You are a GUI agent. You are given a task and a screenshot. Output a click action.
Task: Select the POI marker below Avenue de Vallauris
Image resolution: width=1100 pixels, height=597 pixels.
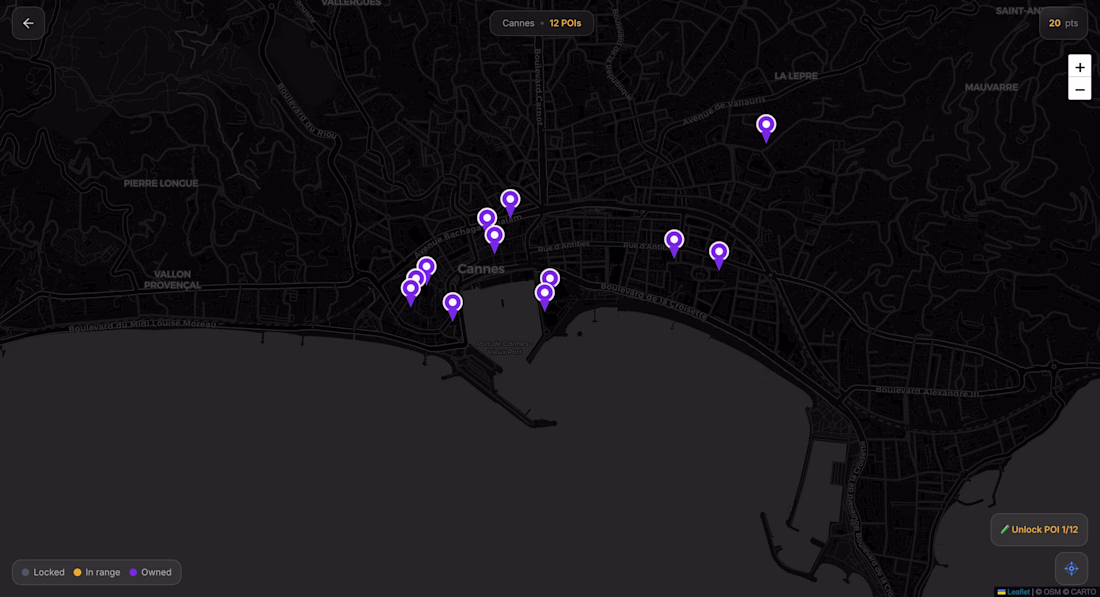click(x=766, y=128)
